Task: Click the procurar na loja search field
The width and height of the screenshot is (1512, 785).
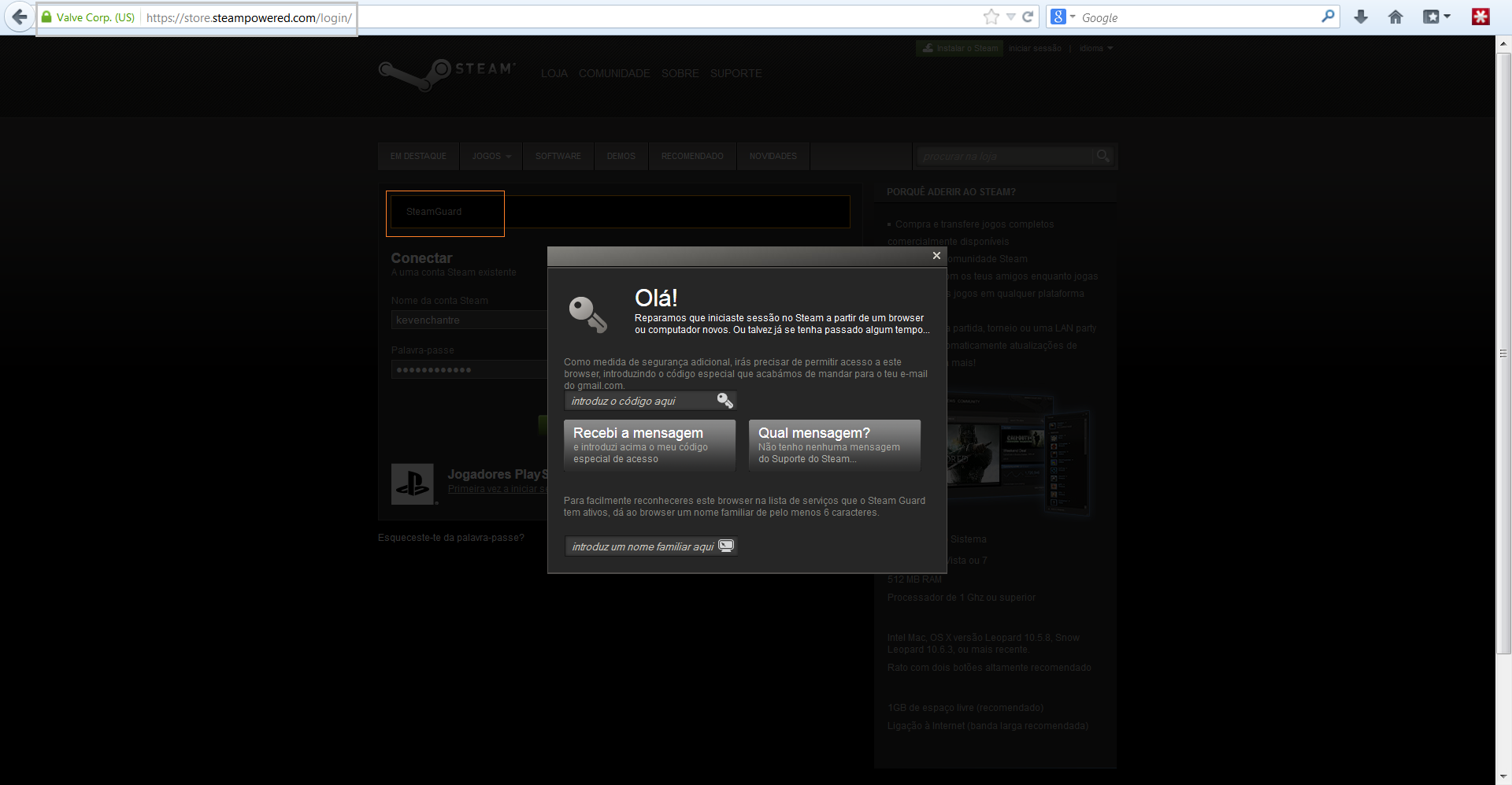Action: click(x=1005, y=156)
